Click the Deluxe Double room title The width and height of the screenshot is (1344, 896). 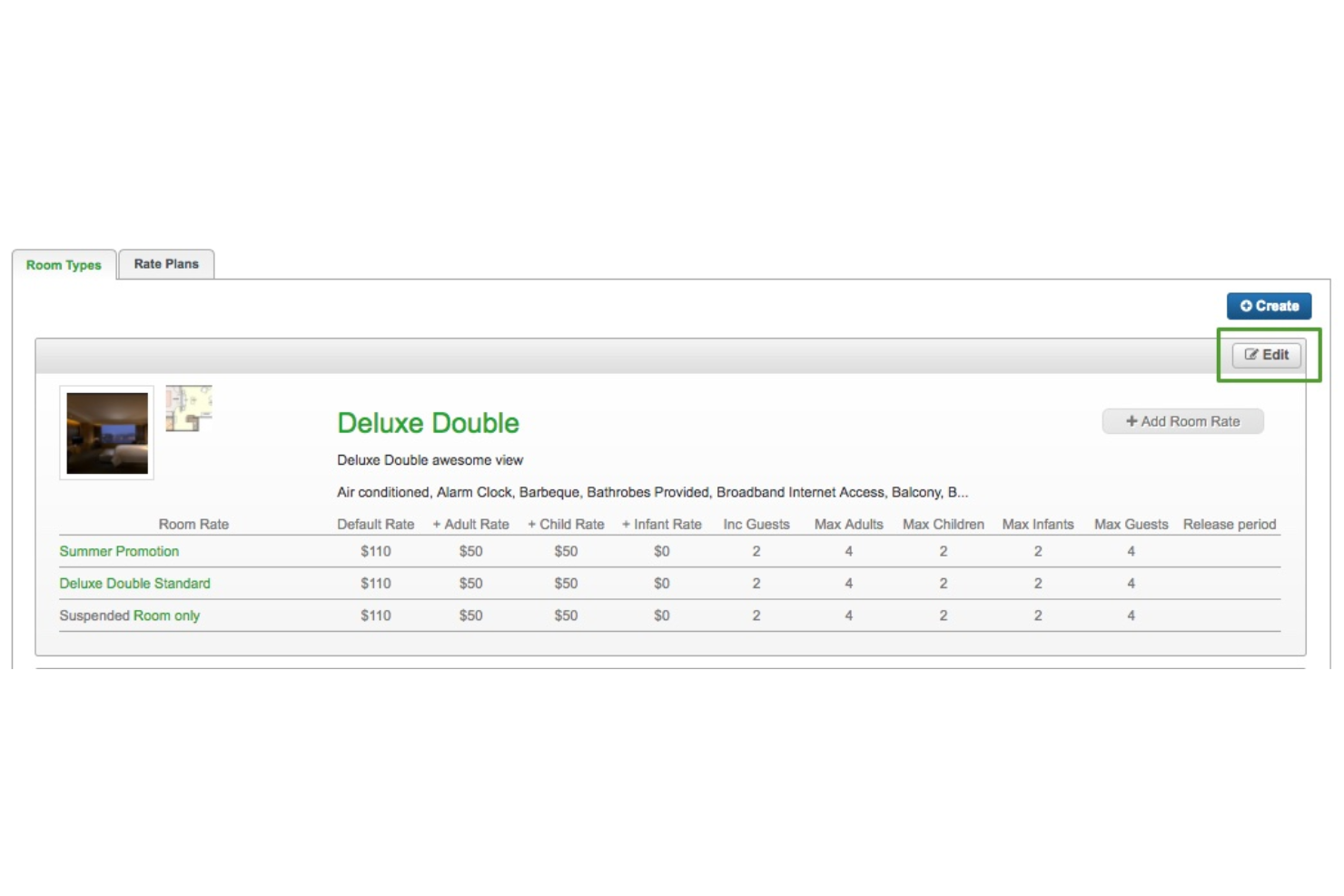(428, 423)
